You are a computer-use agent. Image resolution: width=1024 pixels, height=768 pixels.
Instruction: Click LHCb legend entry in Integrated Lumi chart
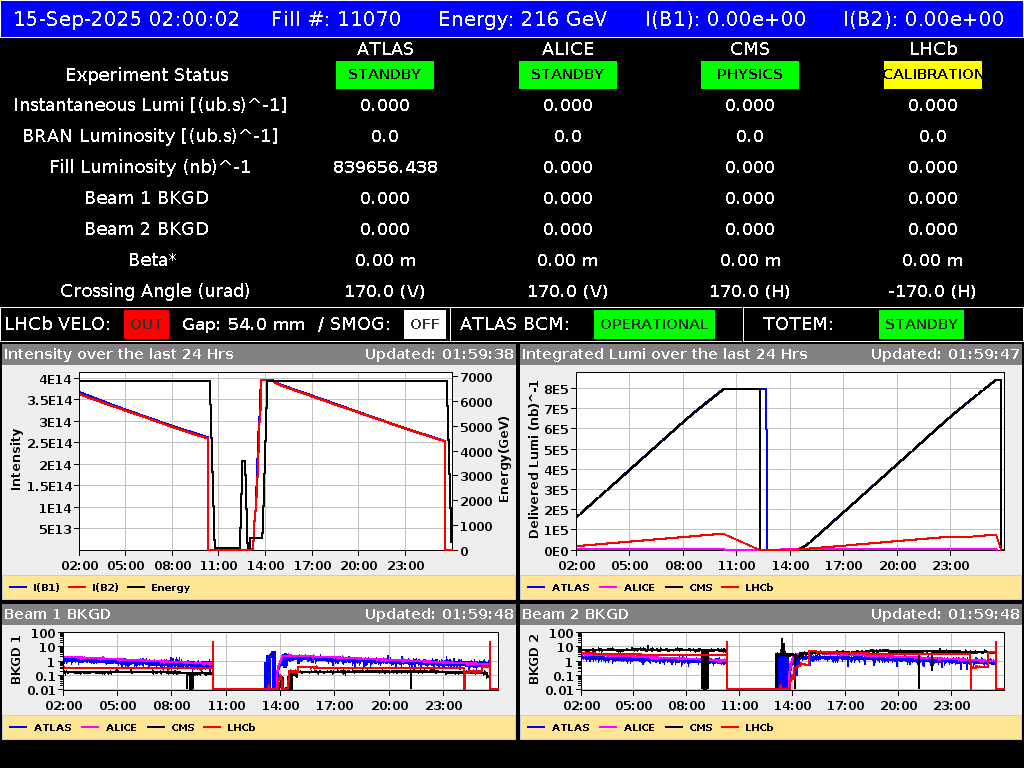coord(747,588)
